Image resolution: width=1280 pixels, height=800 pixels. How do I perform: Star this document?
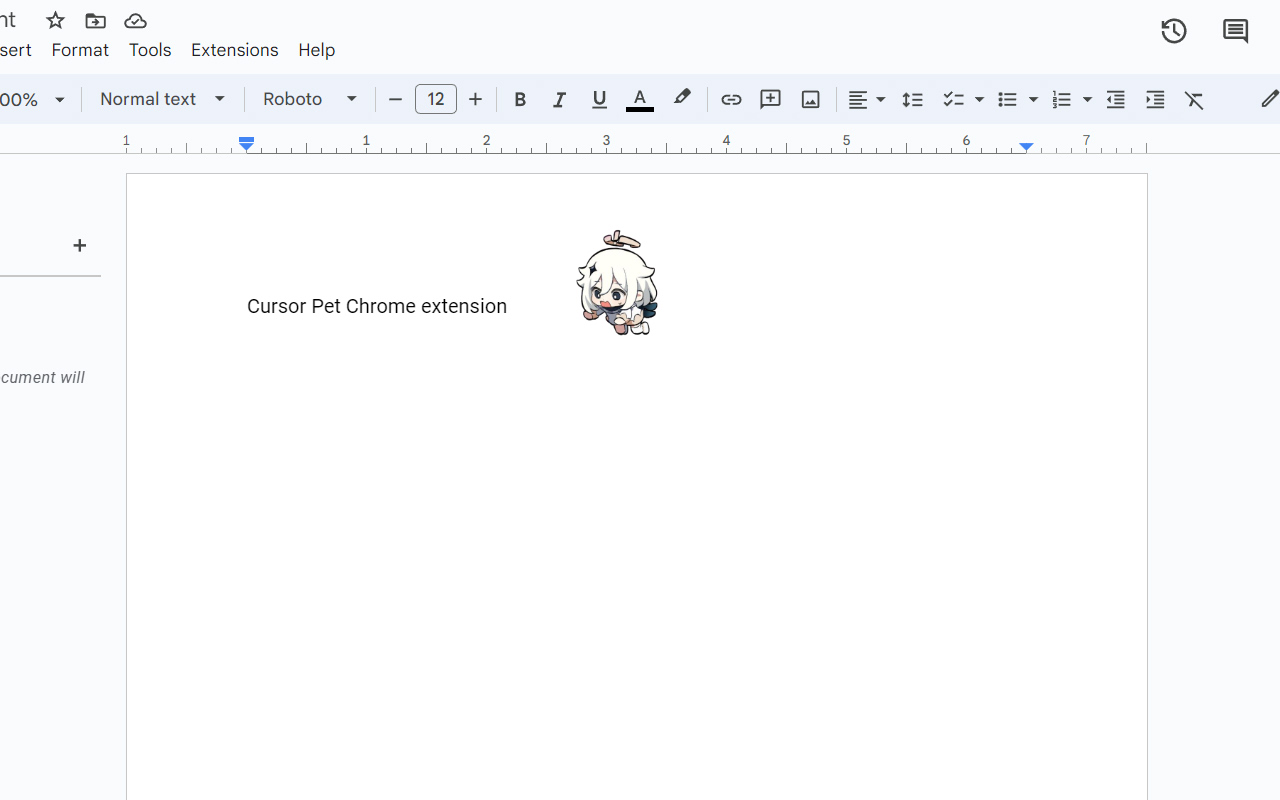tap(55, 20)
